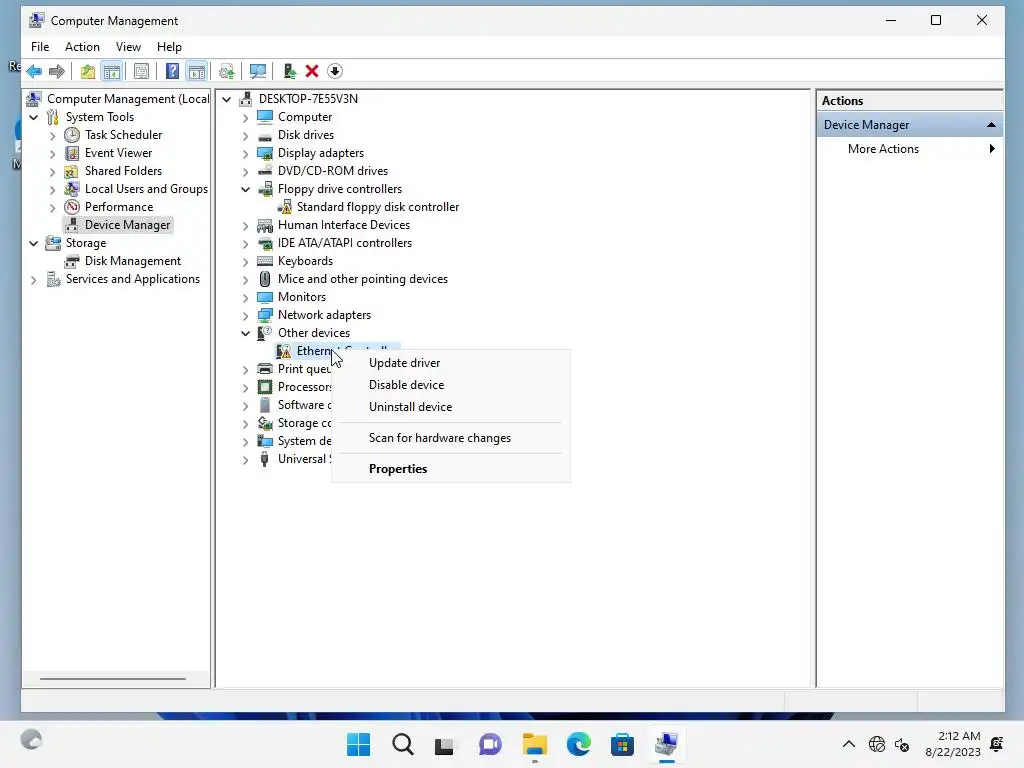1024x768 pixels.
Task: Collapse the DESKTOP-7E55V3N root node
Action: pos(227,99)
